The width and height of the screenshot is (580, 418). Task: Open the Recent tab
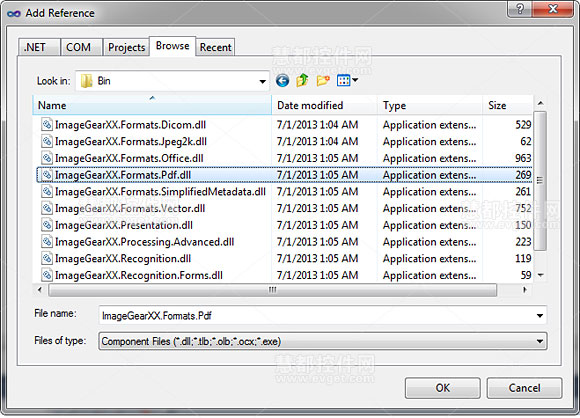215,47
